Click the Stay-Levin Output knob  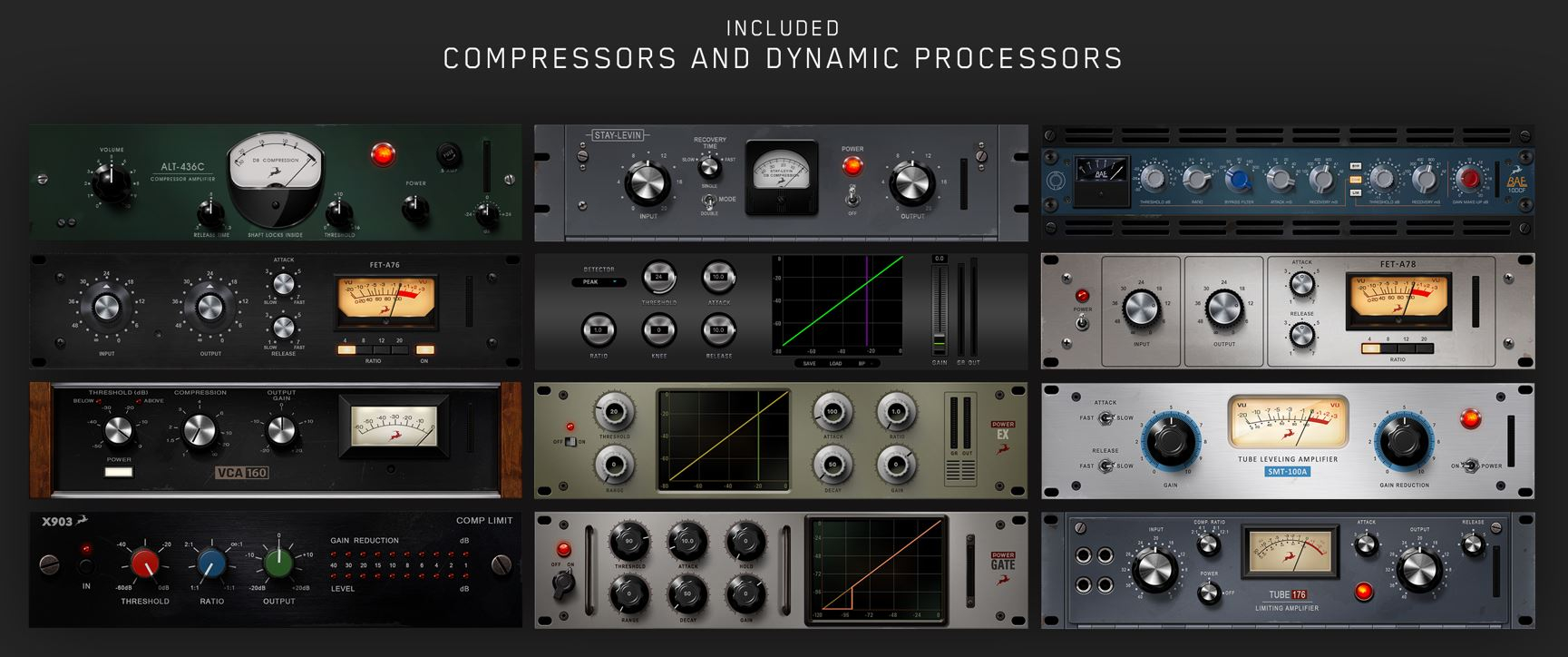911,184
